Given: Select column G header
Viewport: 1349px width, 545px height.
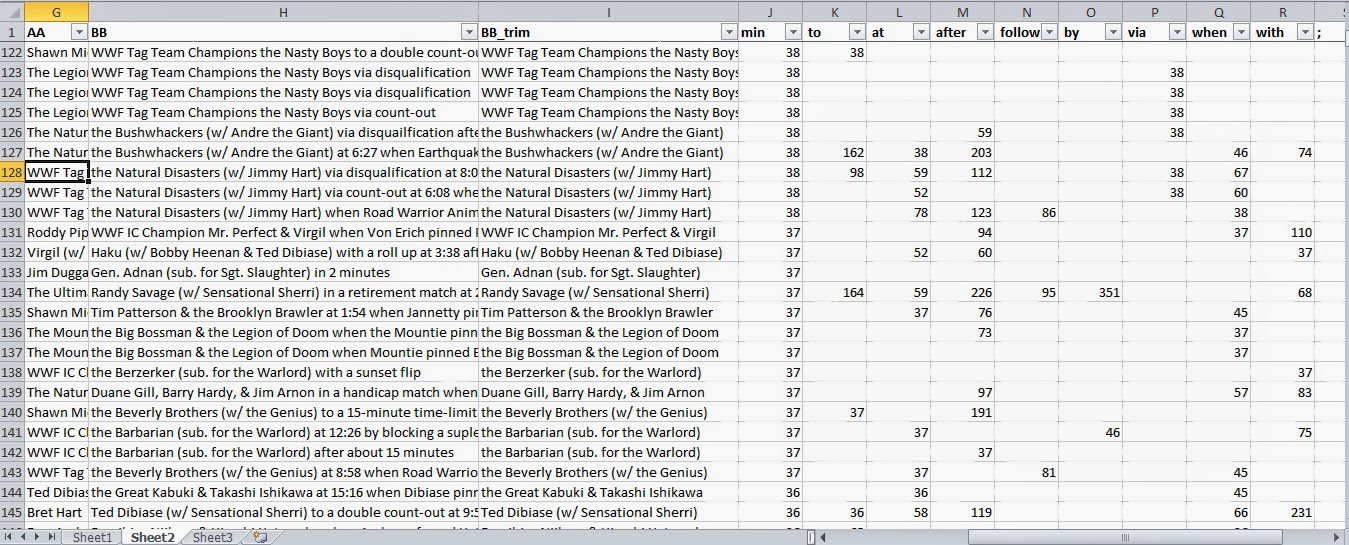Looking at the screenshot, I should click(x=56, y=11).
